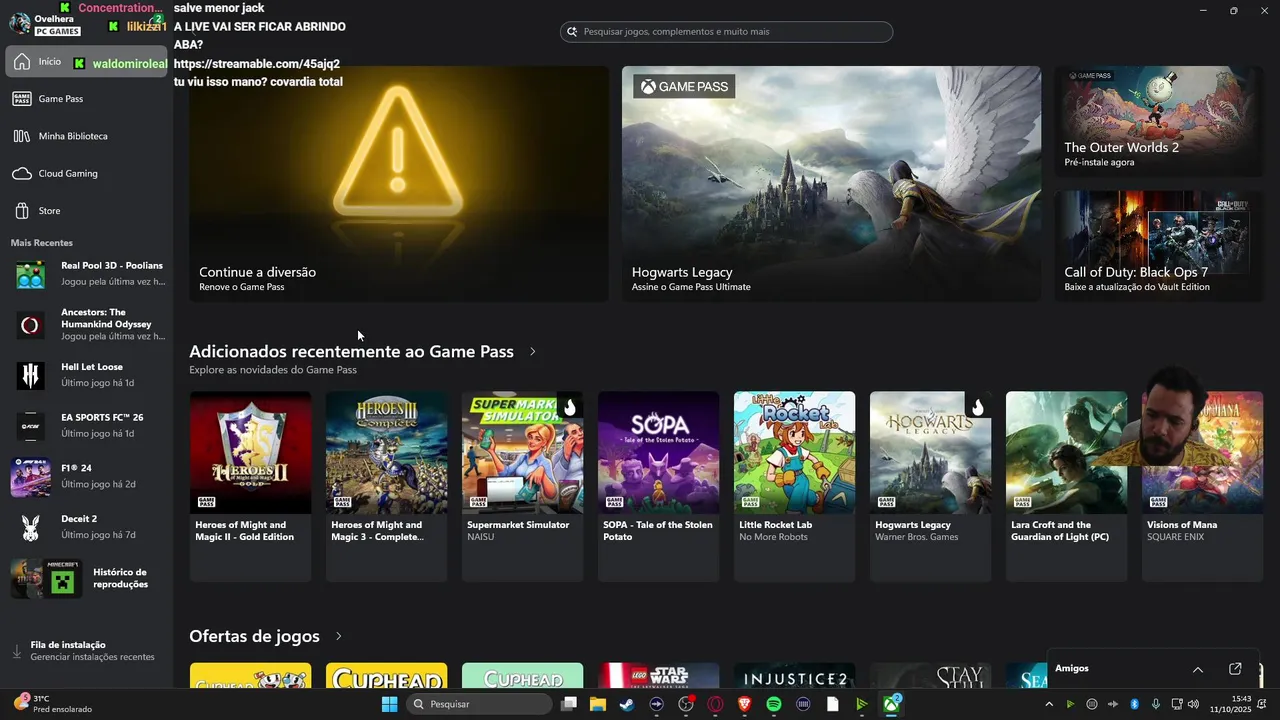Open Game Pass section in sidebar

click(x=86, y=99)
